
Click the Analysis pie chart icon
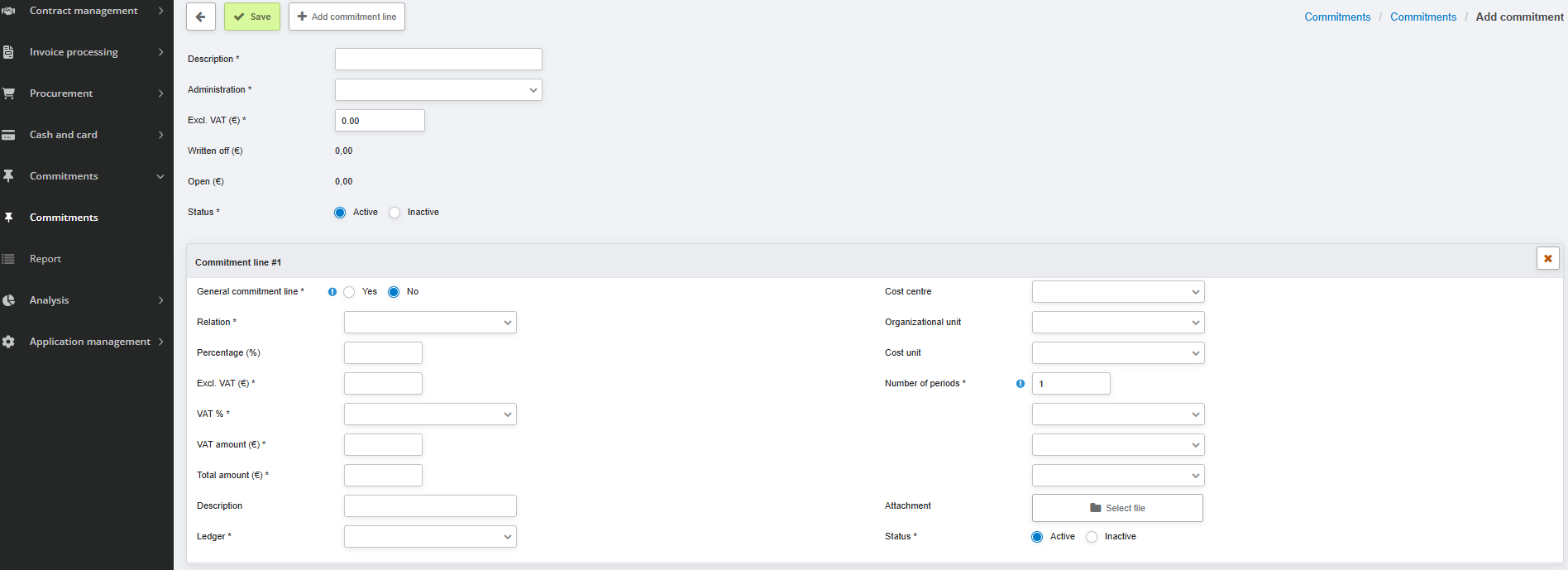coord(8,300)
